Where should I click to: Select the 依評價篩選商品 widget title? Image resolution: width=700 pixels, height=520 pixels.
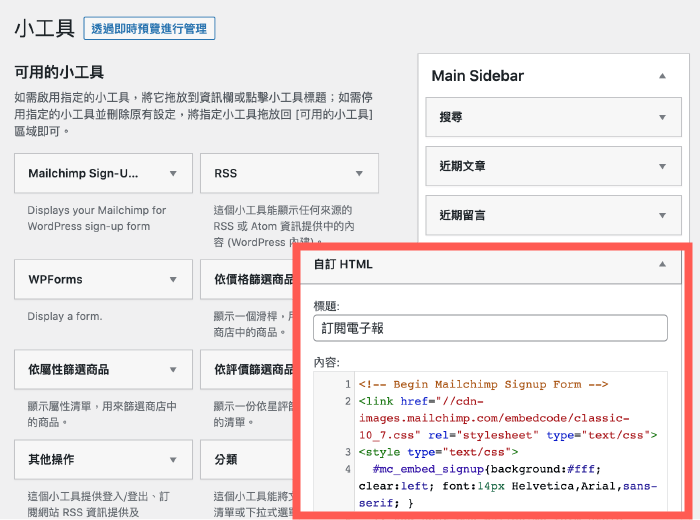point(254,370)
